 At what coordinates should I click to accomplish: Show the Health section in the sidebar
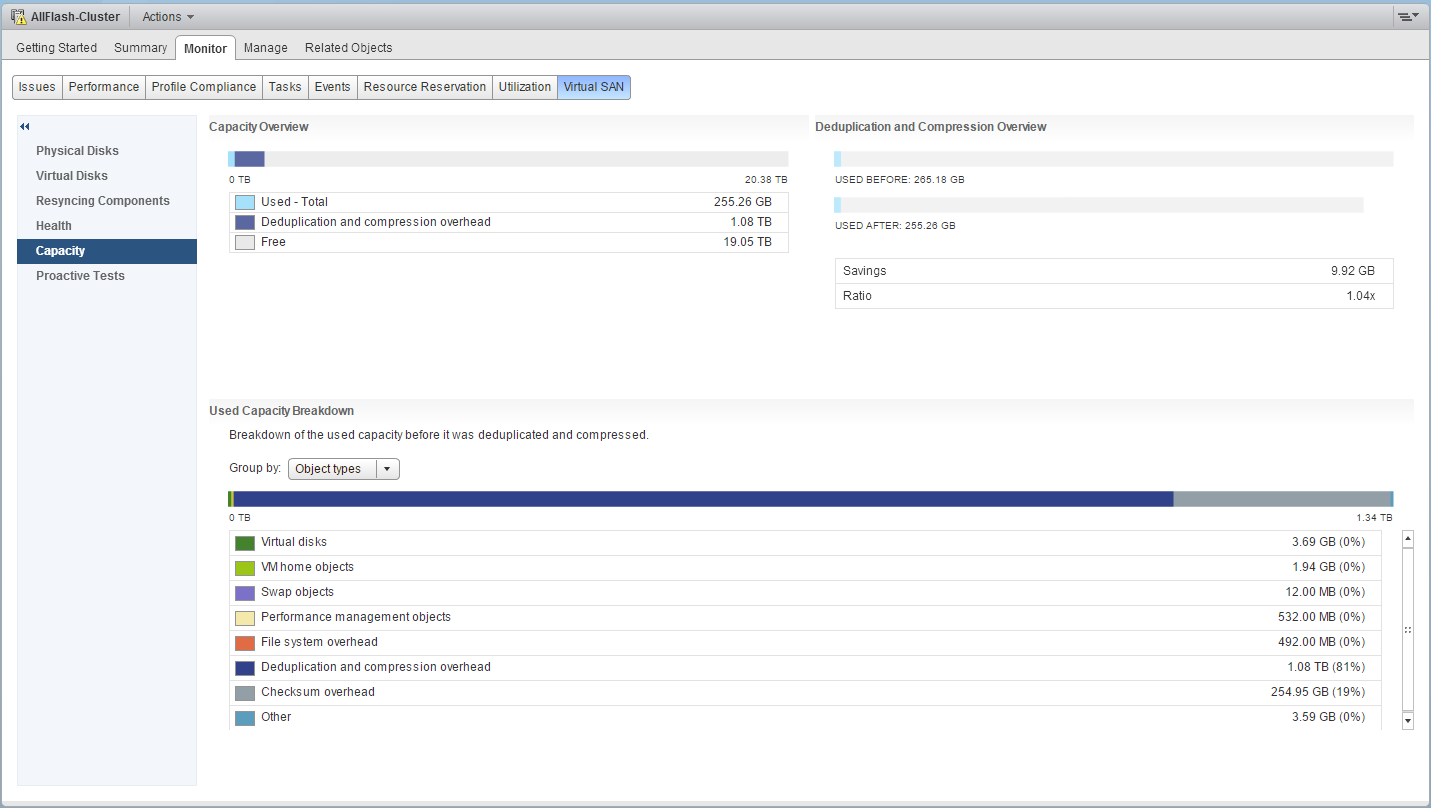pyautogui.click(x=53, y=226)
